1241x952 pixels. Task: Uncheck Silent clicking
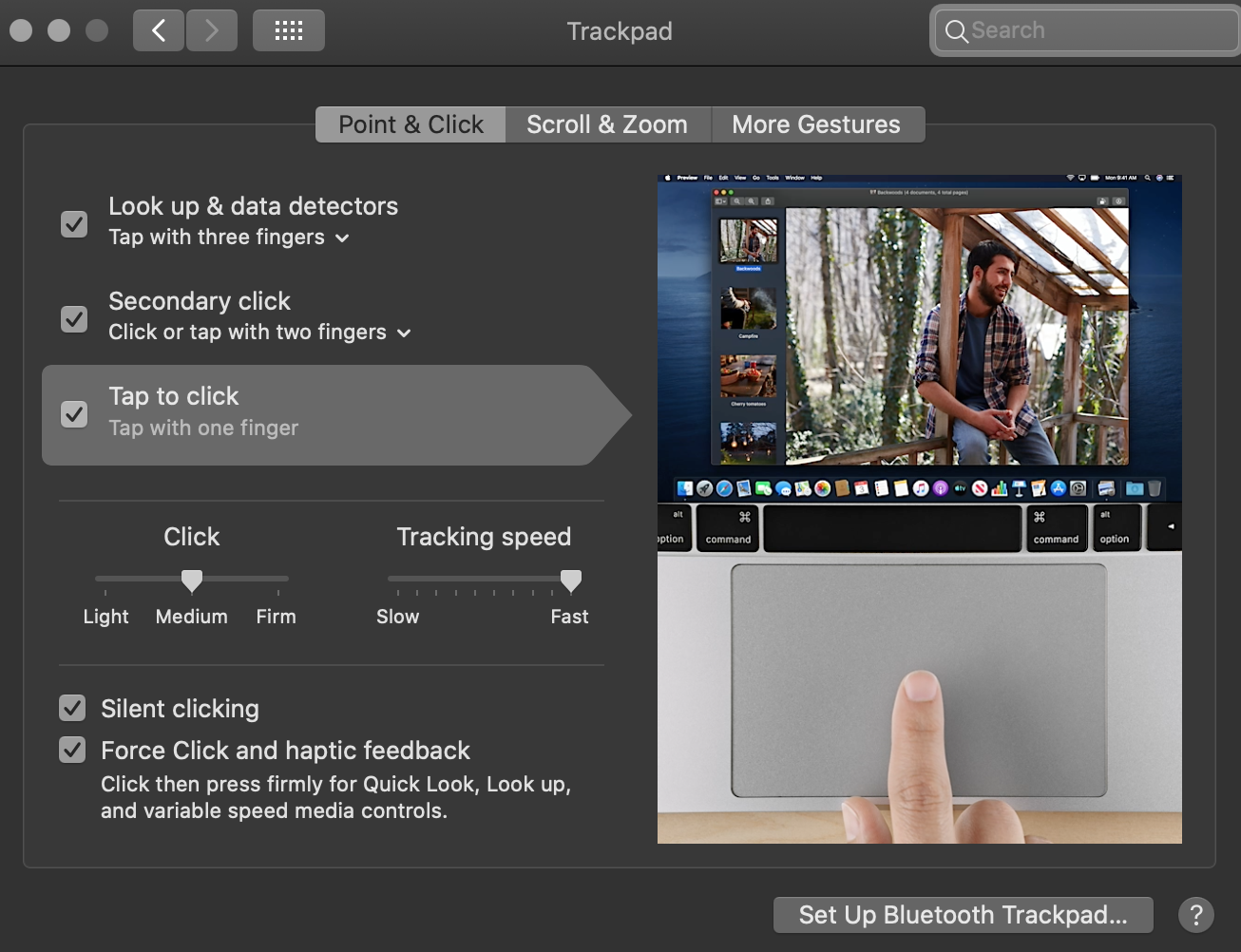tap(72, 708)
